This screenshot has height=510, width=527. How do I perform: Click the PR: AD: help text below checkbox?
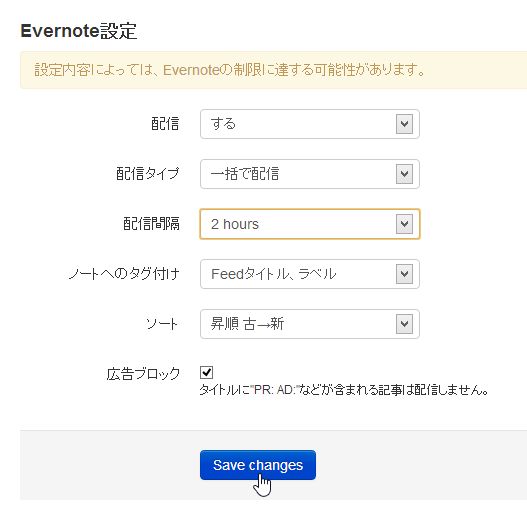(344, 390)
